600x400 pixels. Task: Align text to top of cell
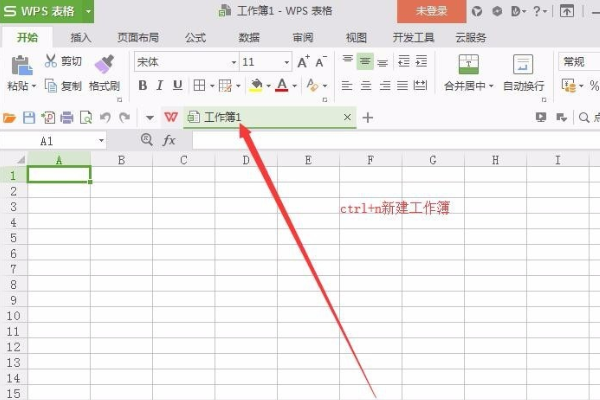pyautogui.click(x=347, y=61)
